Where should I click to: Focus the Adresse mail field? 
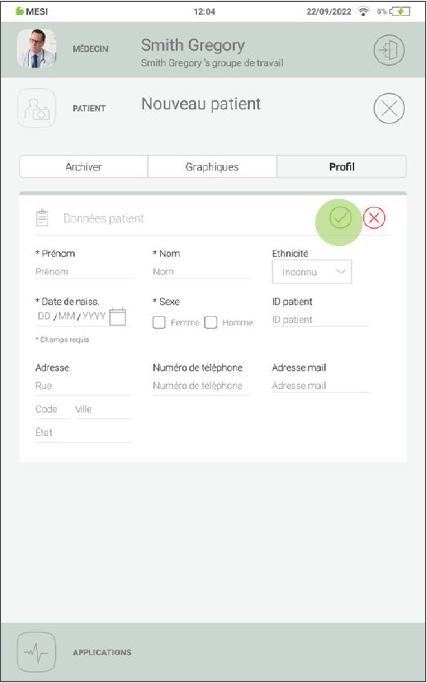321,386
